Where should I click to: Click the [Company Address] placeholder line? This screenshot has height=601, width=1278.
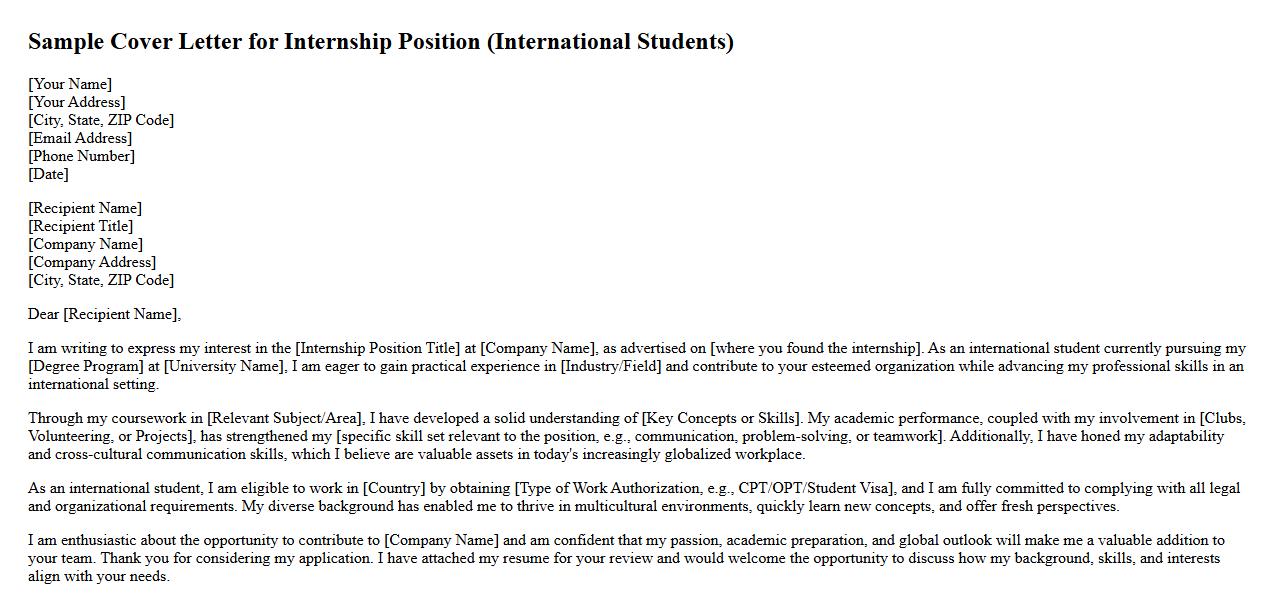pos(92,262)
